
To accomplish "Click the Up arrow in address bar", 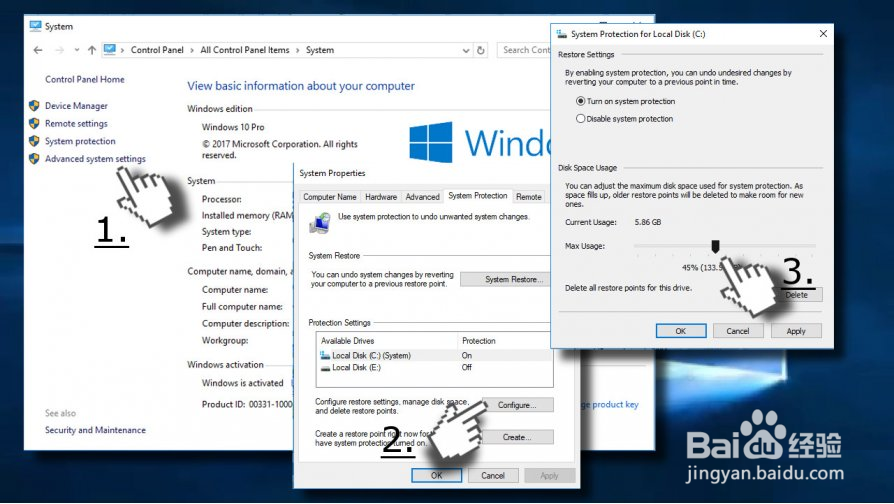I will pos(92,50).
